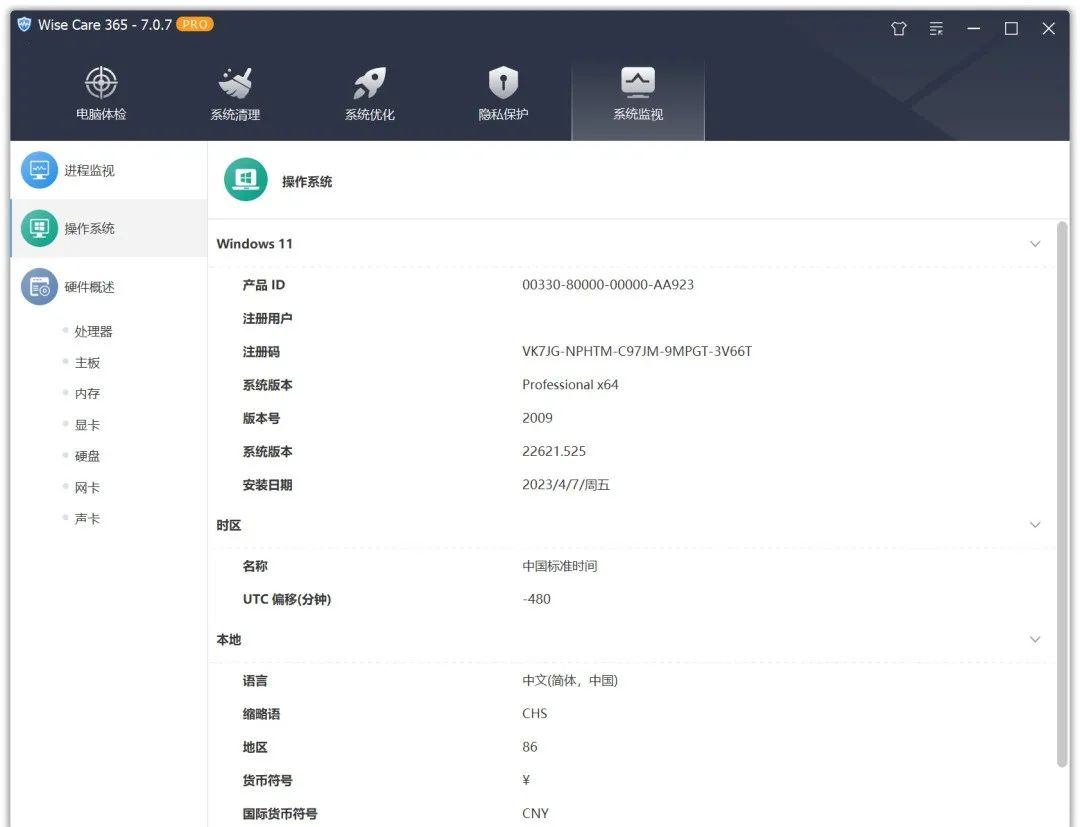Screen dimensions: 1080x827
Task: Click the 注册码 label
Action: click(261, 352)
